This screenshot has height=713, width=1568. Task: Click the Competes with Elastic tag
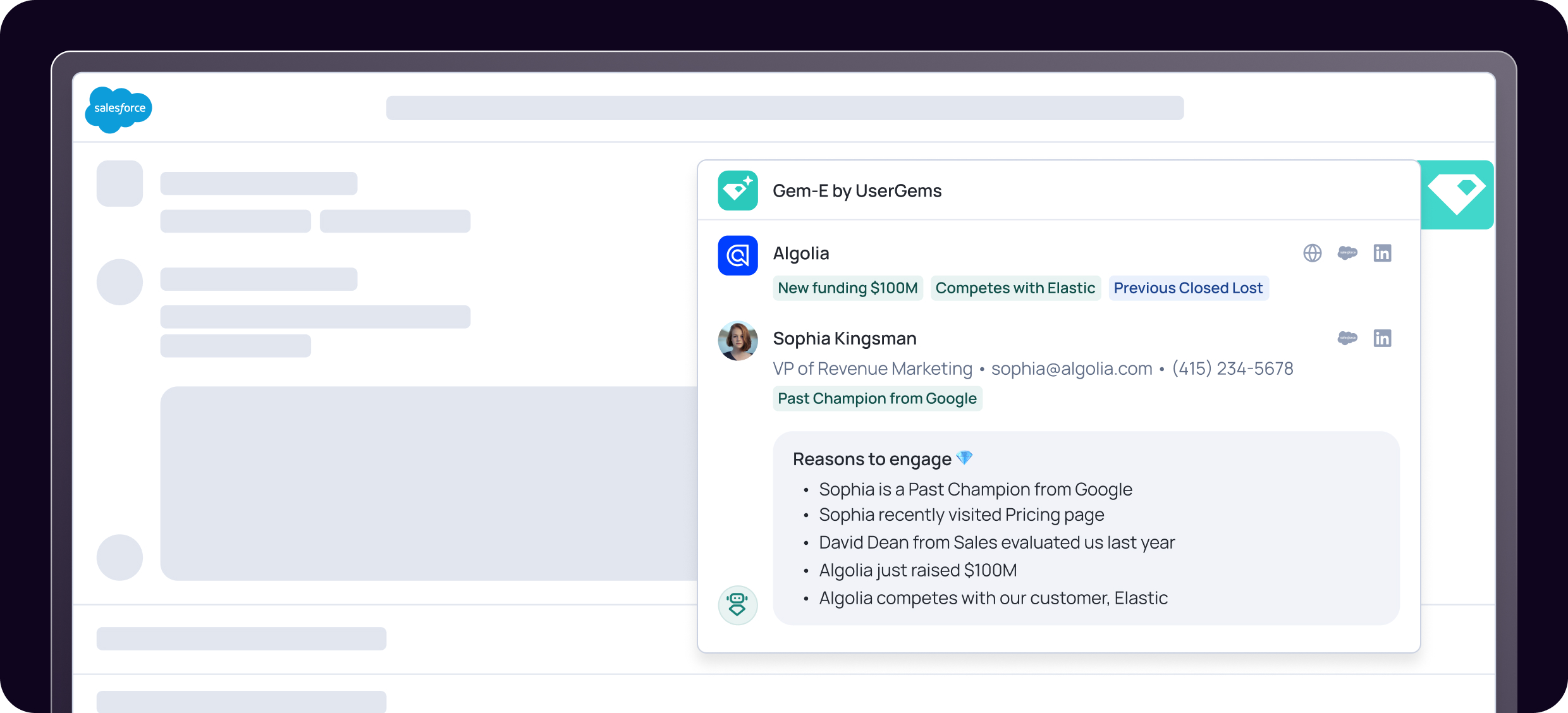[1015, 288]
